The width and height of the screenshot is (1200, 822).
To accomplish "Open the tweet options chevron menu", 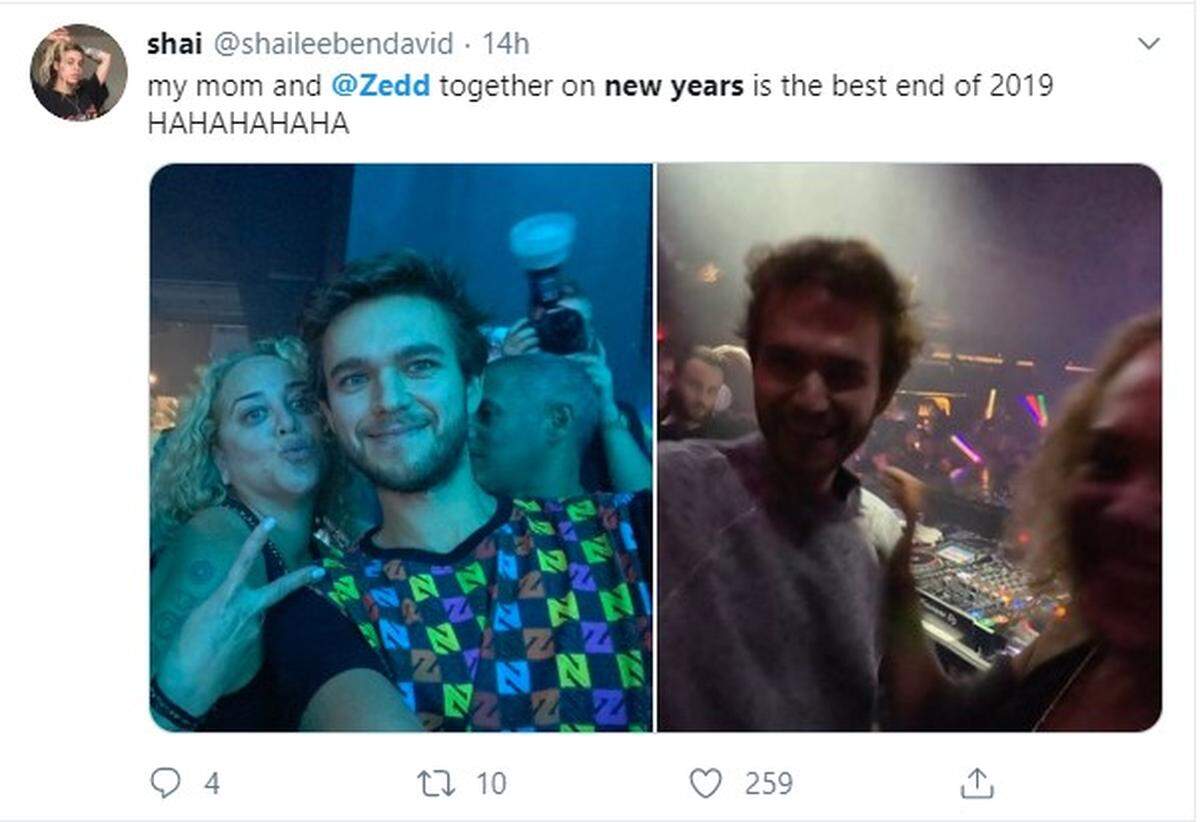I will (1149, 43).
